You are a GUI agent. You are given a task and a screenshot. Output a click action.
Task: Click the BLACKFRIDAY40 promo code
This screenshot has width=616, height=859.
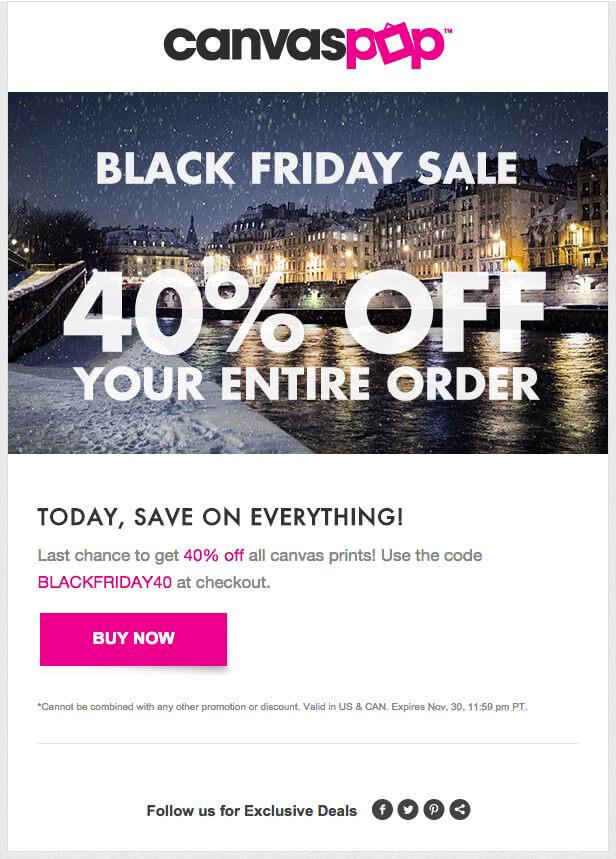pyautogui.click(x=105, y=582)
